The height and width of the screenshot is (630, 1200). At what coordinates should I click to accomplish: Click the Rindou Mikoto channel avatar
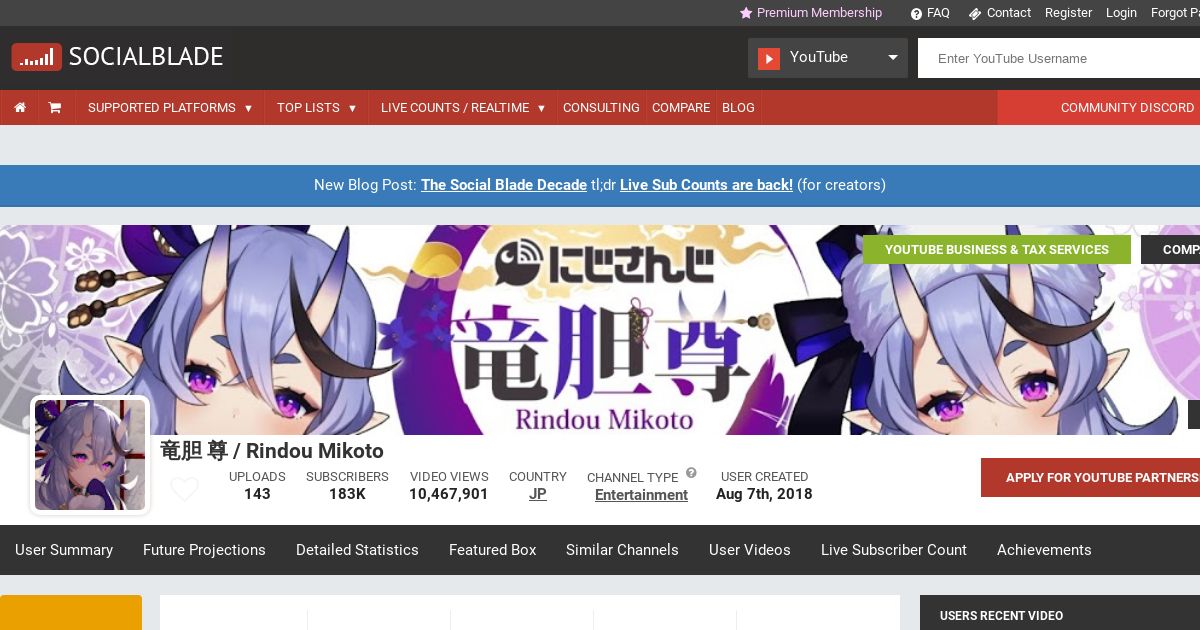point(90,455)
